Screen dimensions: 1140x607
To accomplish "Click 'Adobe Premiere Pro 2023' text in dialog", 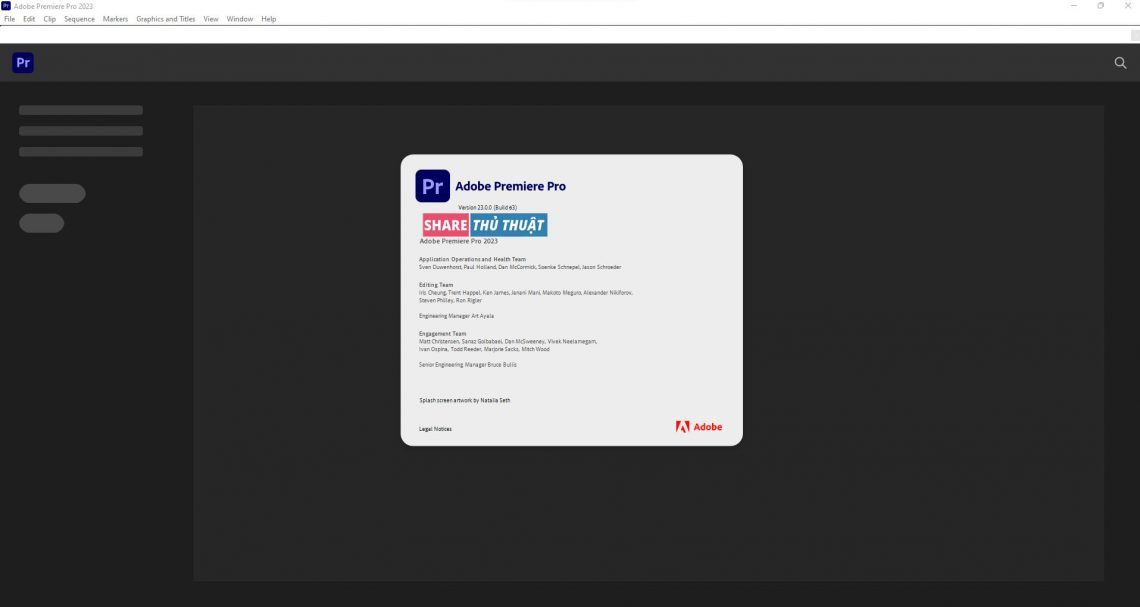I will click(x=459, y=241).
